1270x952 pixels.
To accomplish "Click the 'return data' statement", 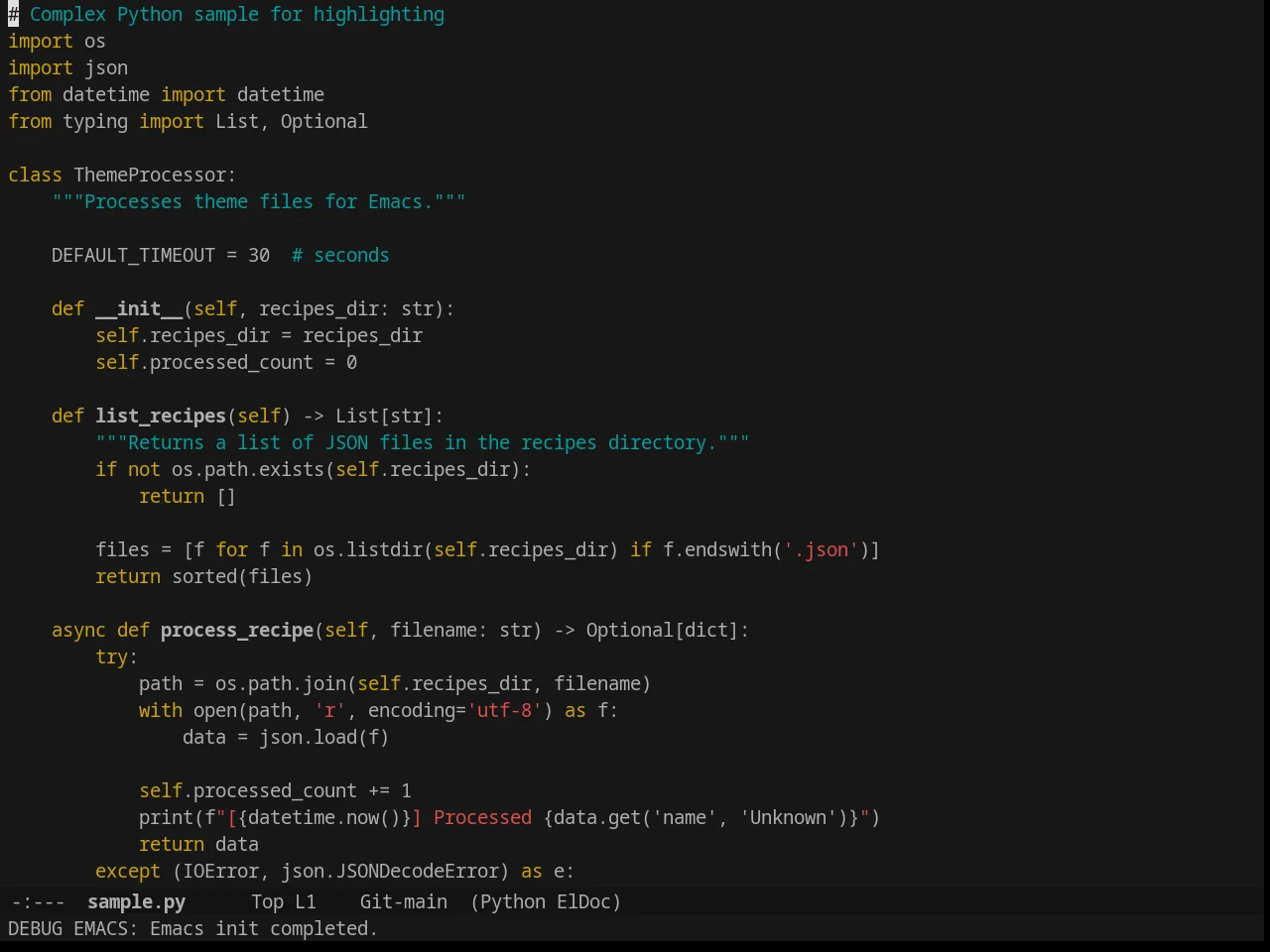I will tap(198, 844).
